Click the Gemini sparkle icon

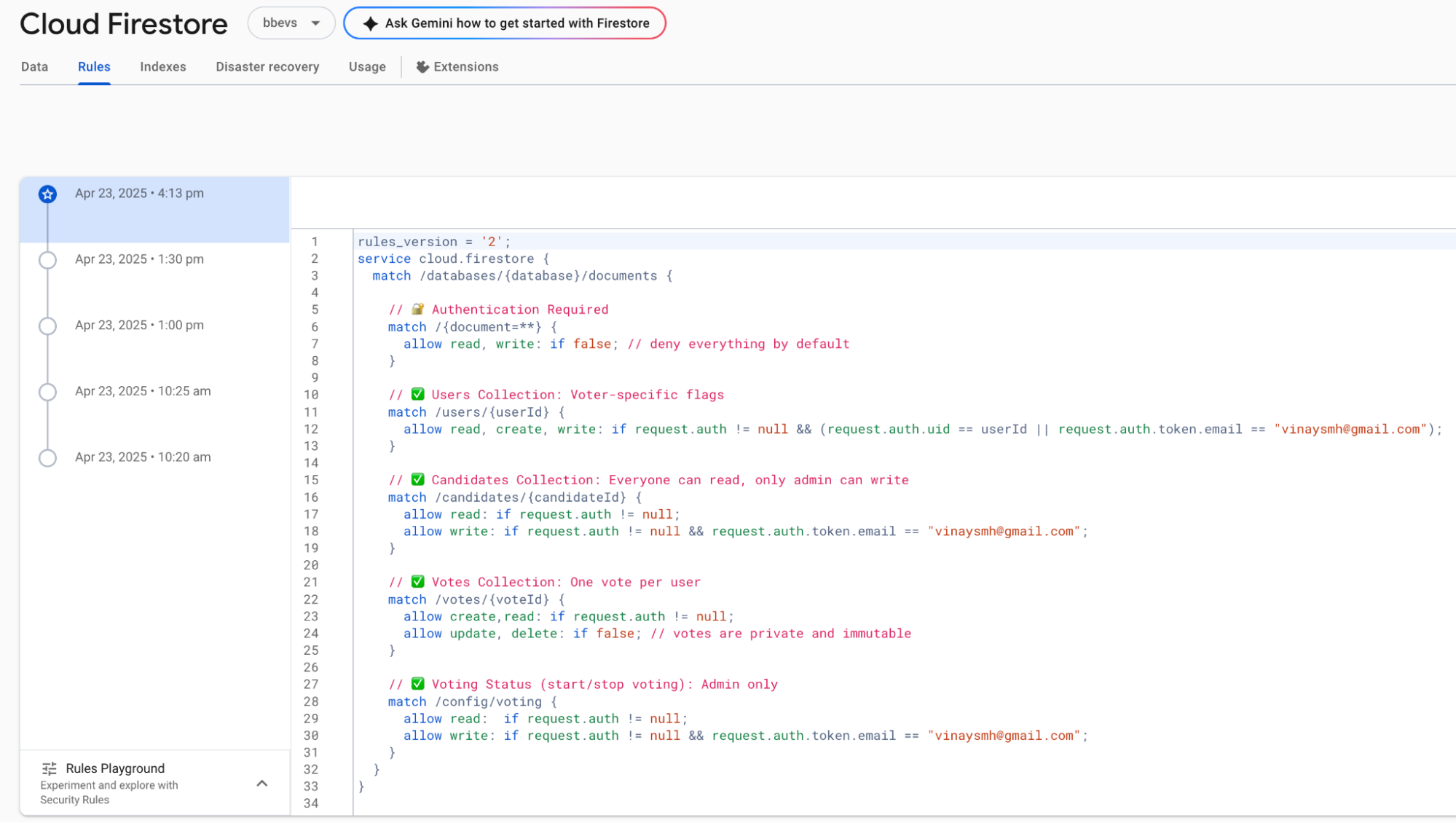[370, 23]
